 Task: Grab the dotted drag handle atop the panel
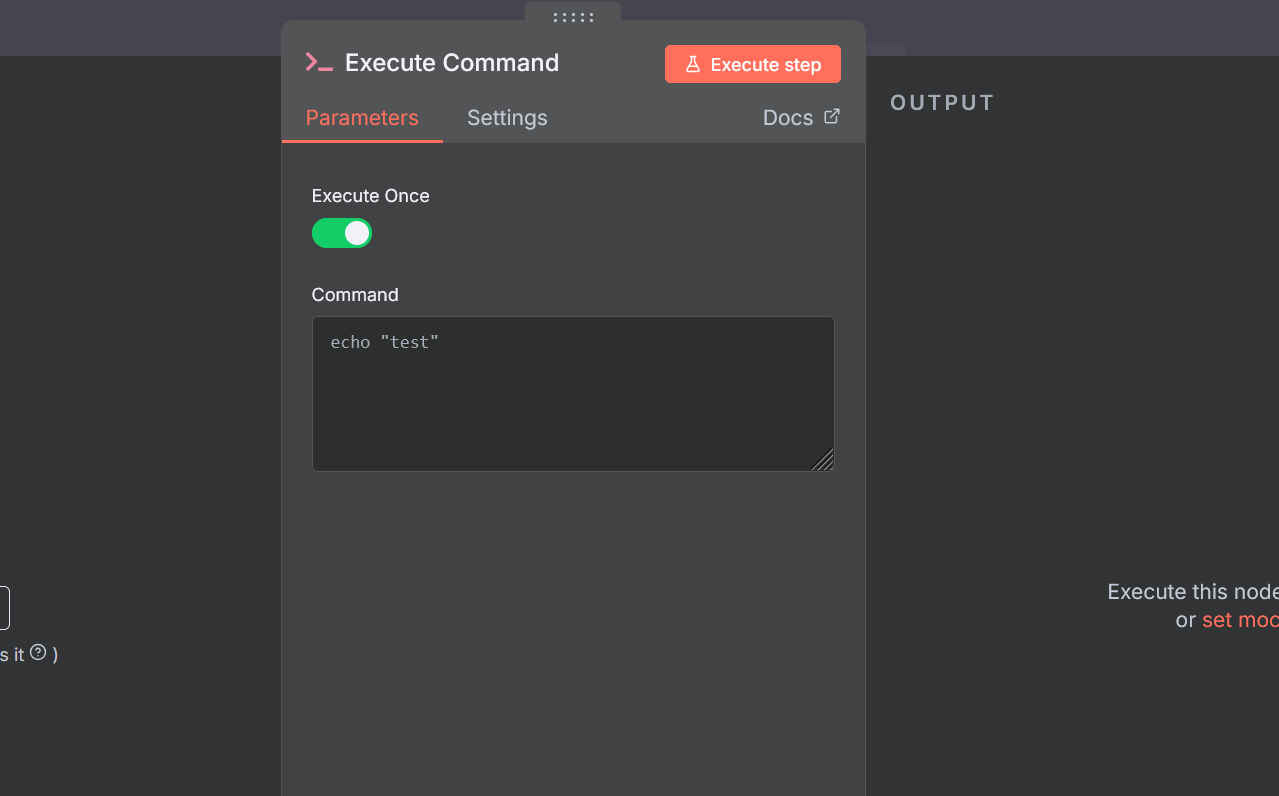point(573,17)
